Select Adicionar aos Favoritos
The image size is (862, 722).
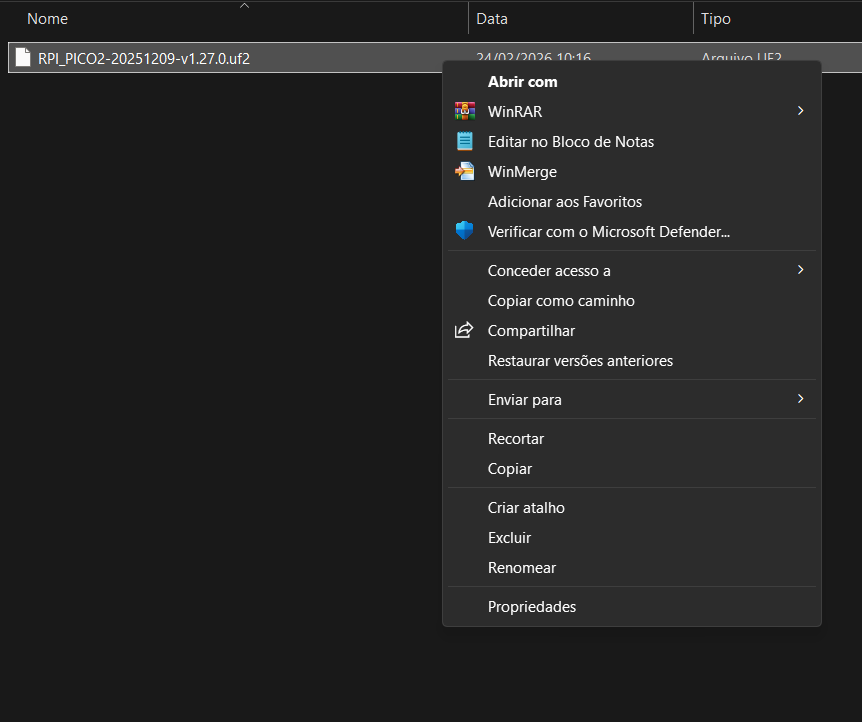pos(564,202)
